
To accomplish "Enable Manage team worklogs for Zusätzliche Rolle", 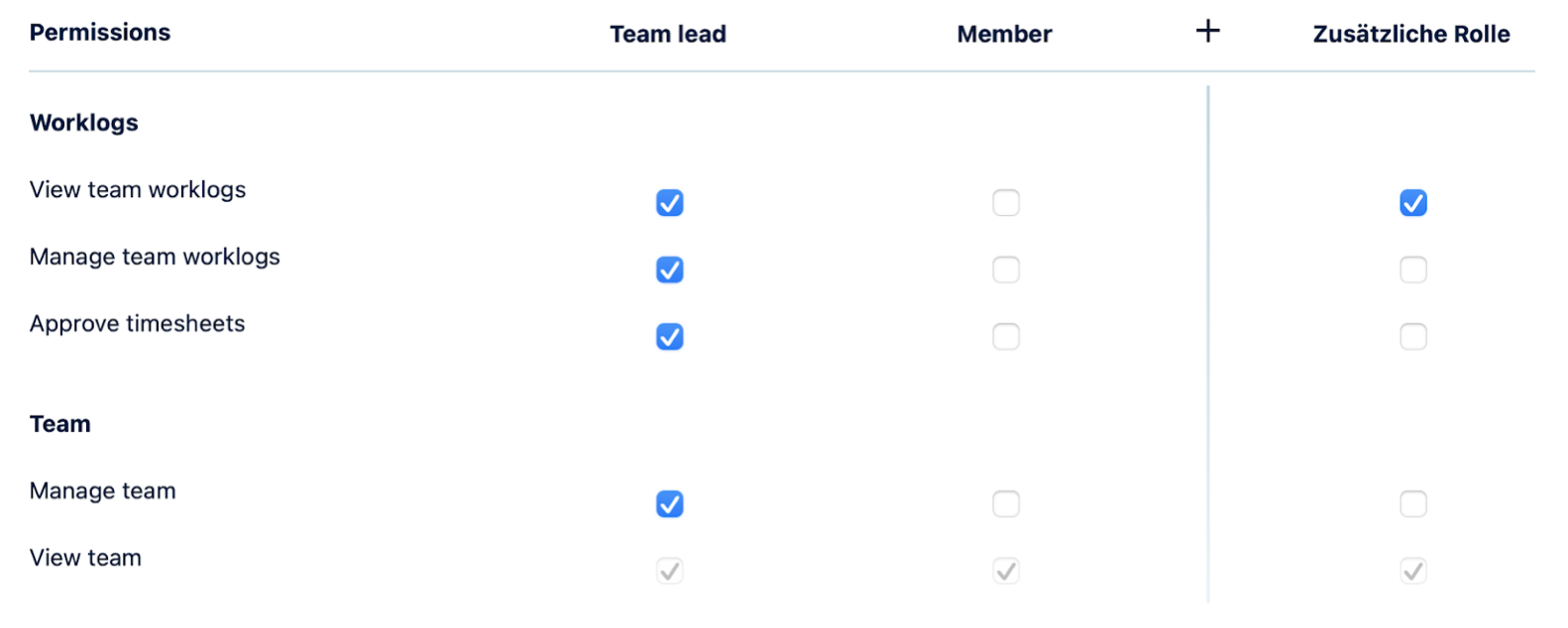I will pos(1413,269).
